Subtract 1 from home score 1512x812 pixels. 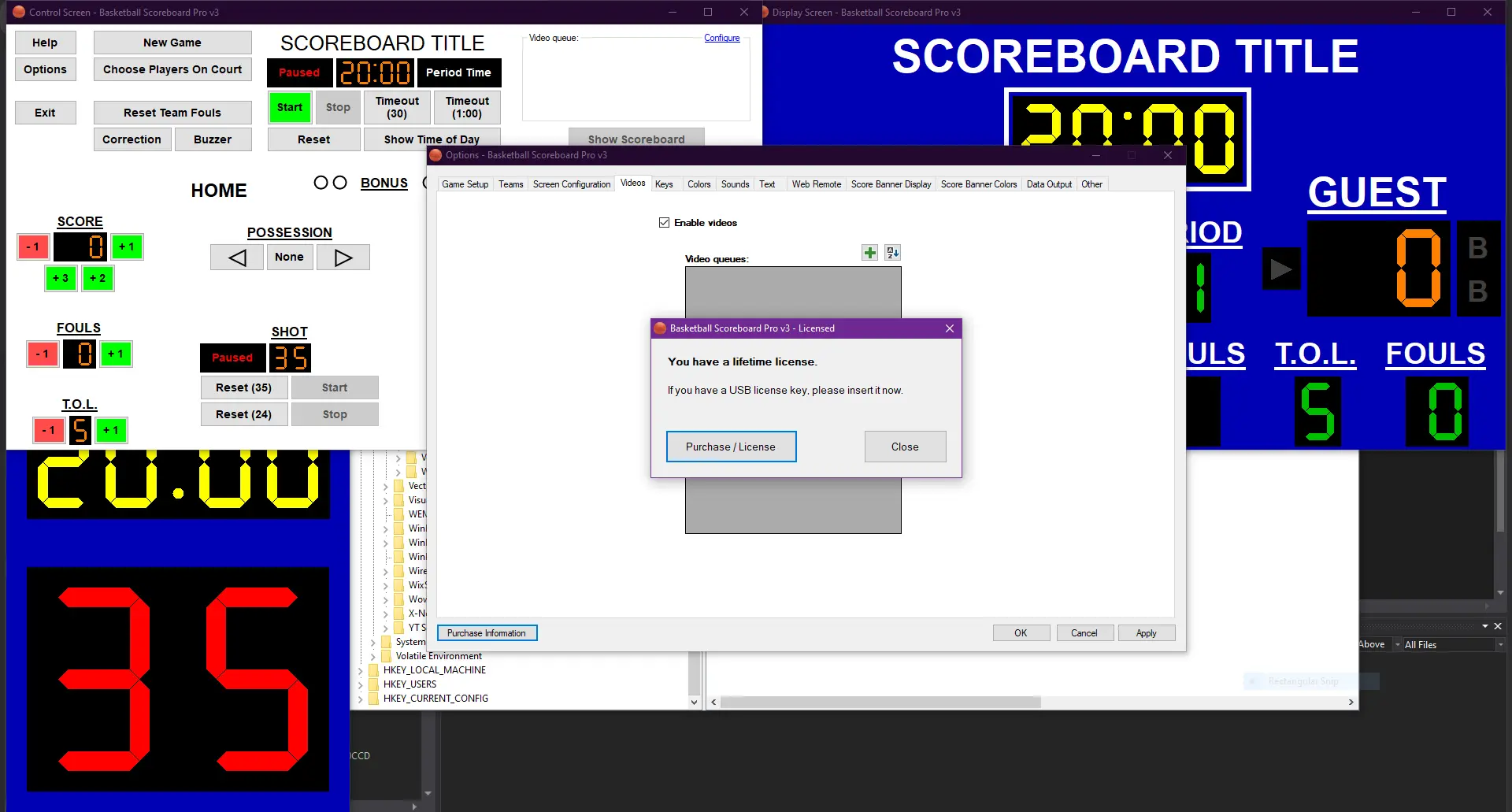33,247
